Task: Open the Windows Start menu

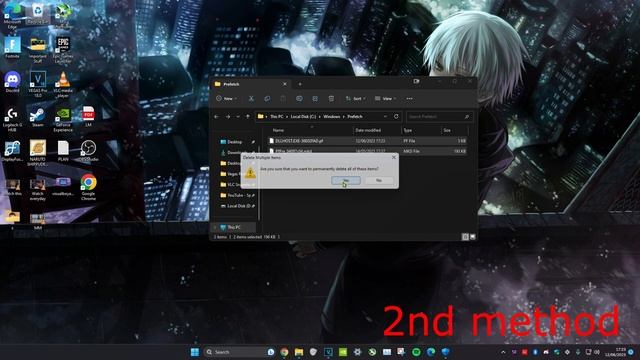Action: click(195, 352)
